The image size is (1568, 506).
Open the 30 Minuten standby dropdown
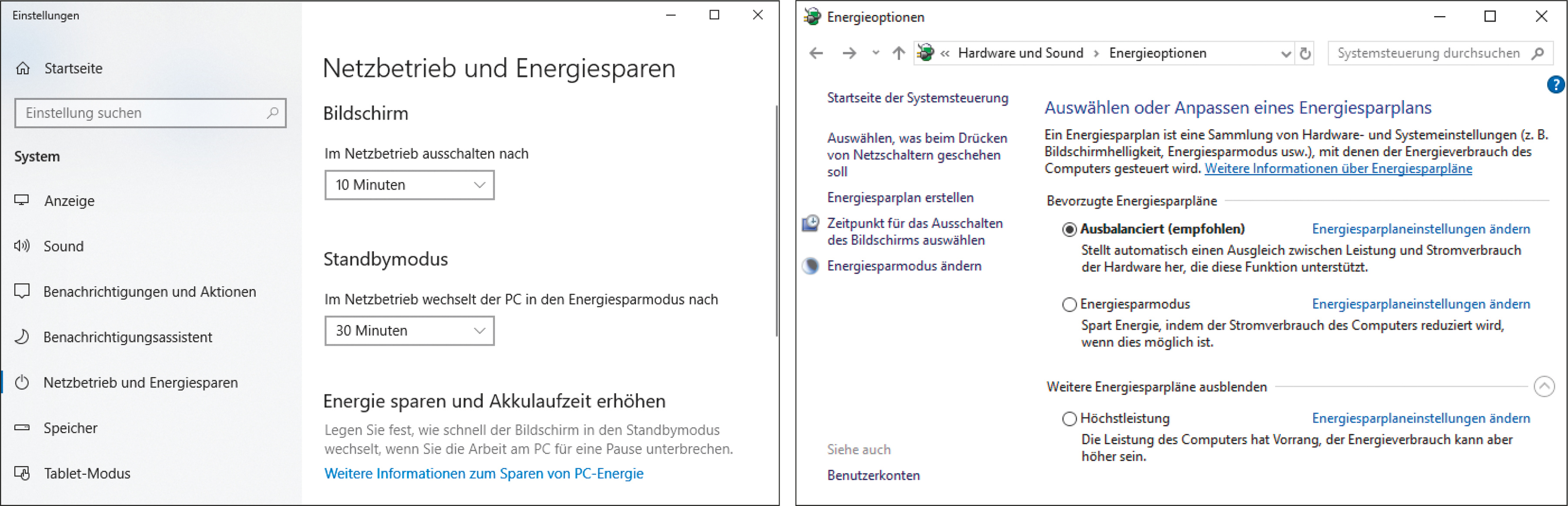tap(409, 331)
